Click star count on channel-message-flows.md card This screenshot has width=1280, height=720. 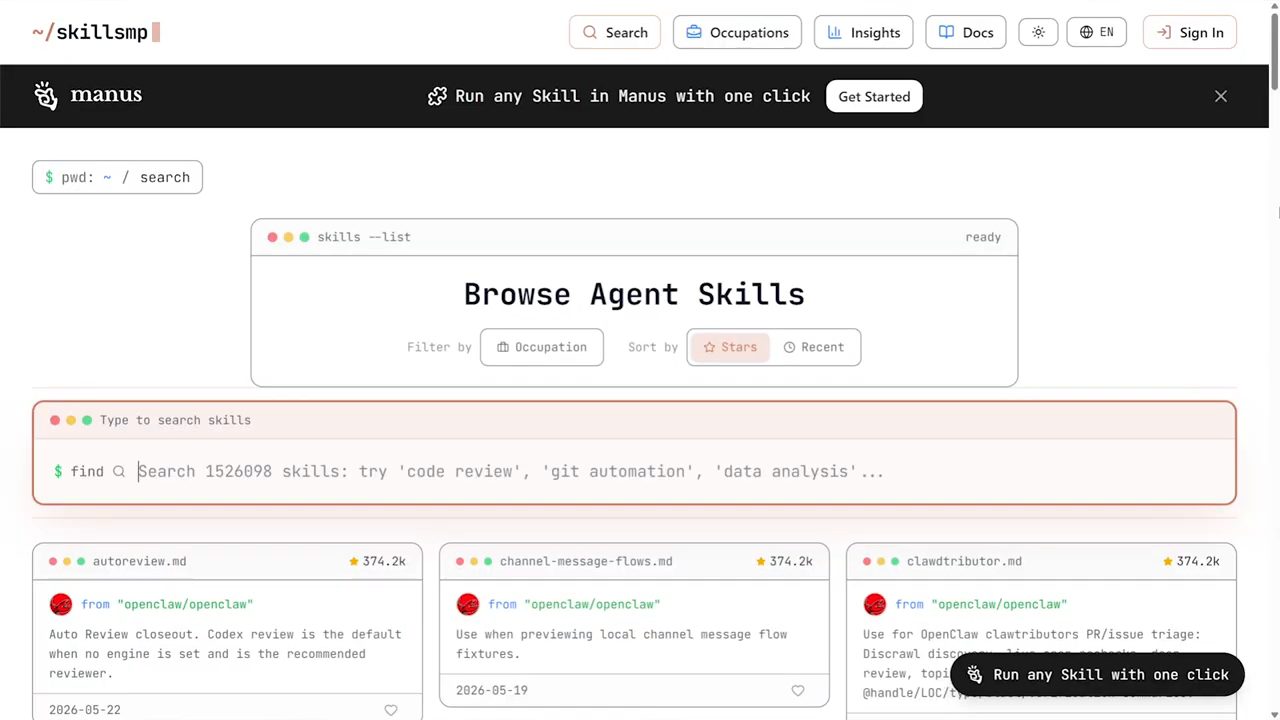click(x=784, y=561)
